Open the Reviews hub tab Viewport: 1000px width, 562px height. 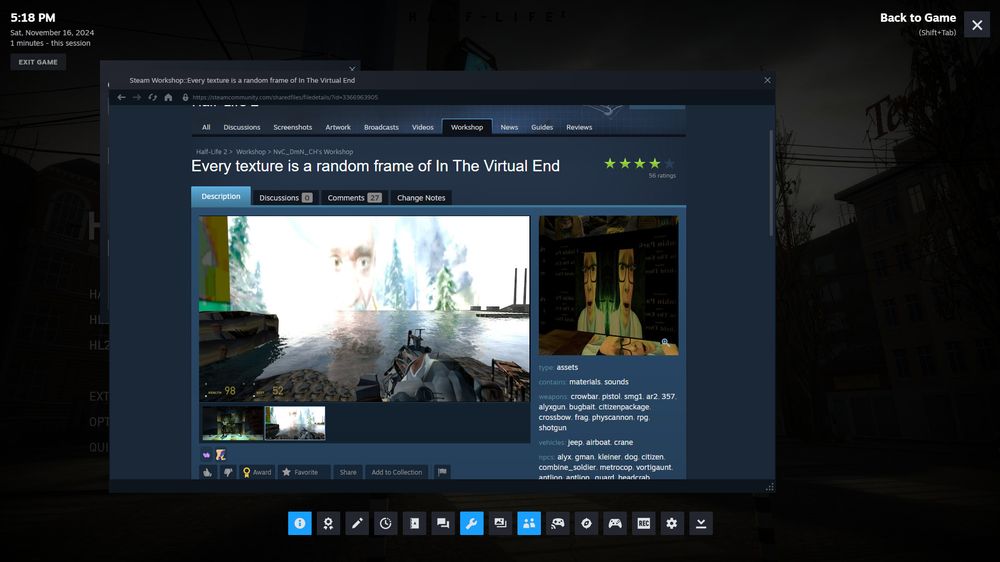tap(579, 127)
